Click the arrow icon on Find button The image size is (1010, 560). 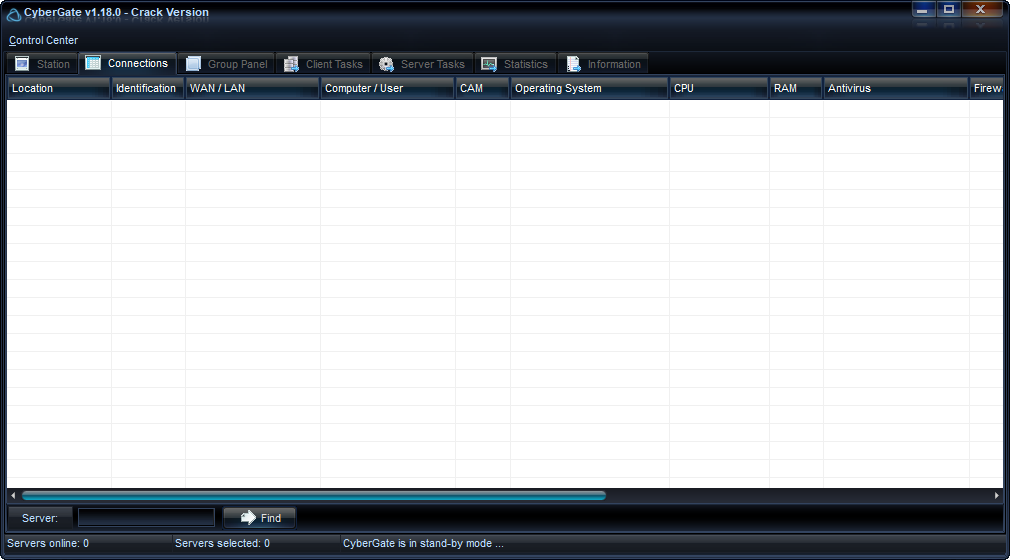[x=248, y=517]
